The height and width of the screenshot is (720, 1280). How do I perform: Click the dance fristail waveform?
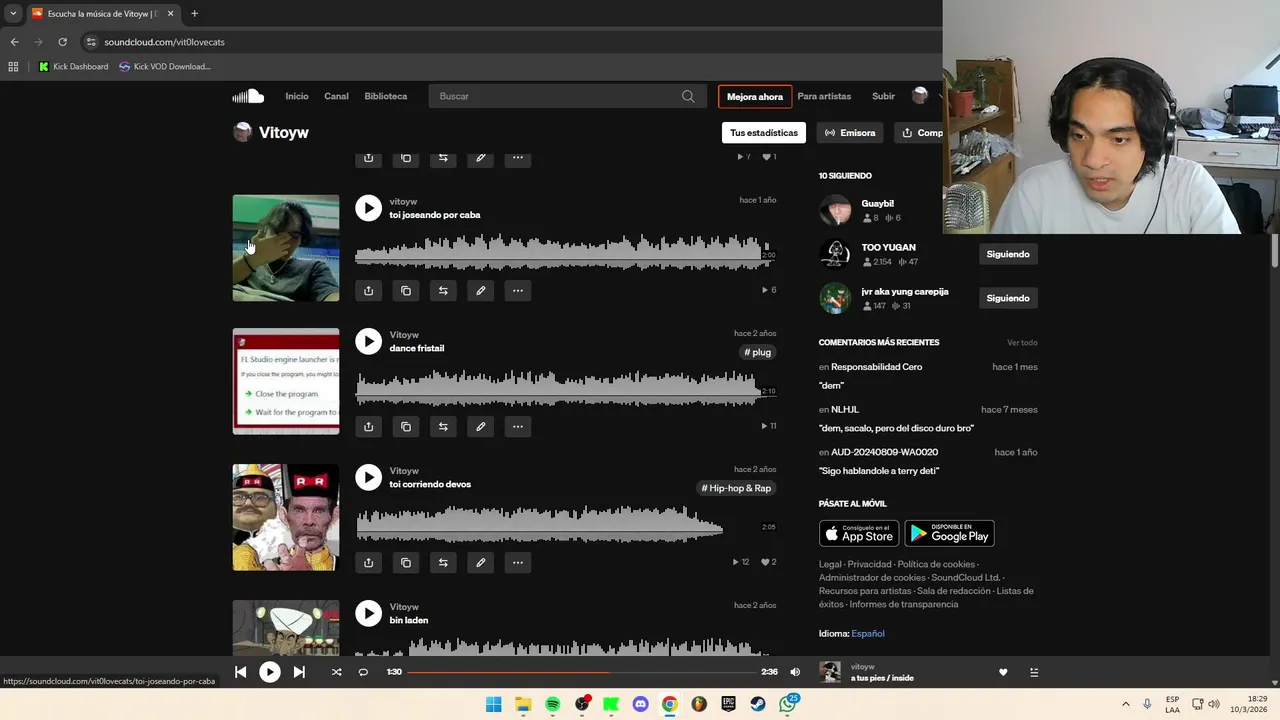(x=565, y=387)
